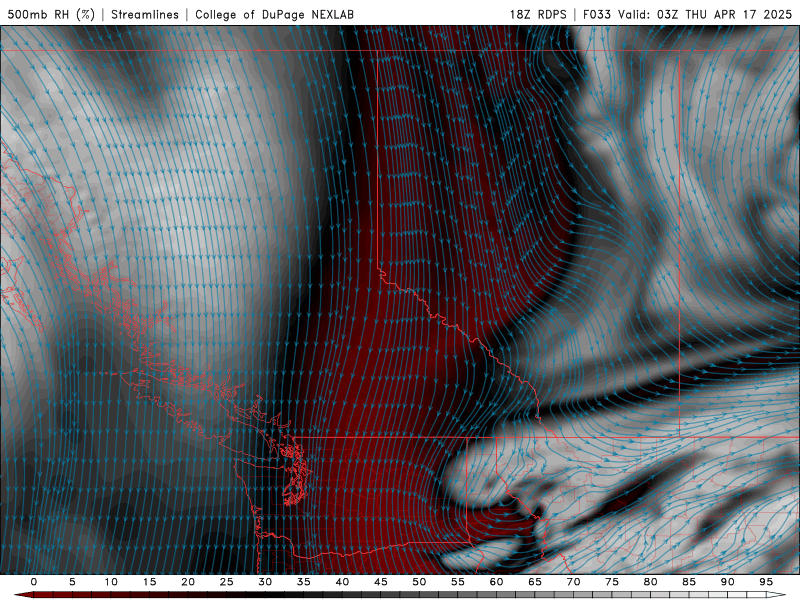This screenshot has width=800, height=600.
Task: Click the colorbar label "0"
Action: coord(34,582)
